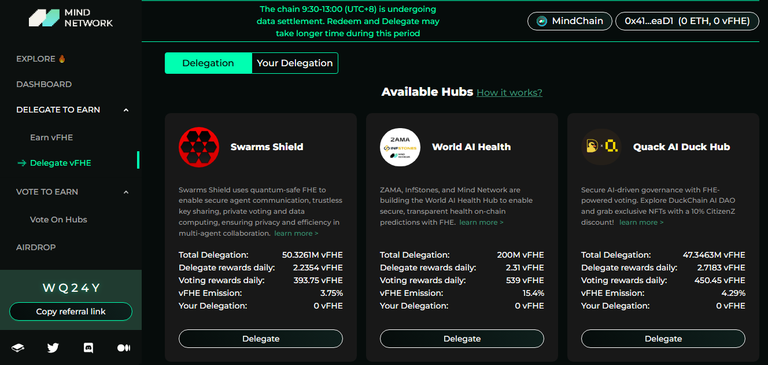Open the Twitter bird icon
This screenshot has width=768, height=365.
point(53,348)
